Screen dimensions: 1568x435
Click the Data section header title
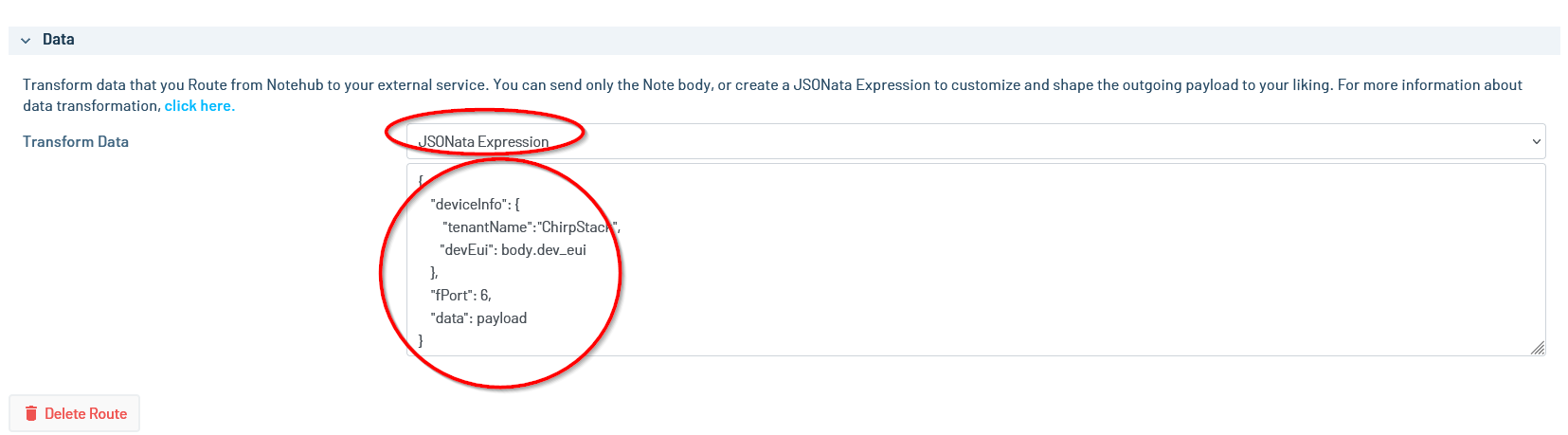click(x=58, y=40)
